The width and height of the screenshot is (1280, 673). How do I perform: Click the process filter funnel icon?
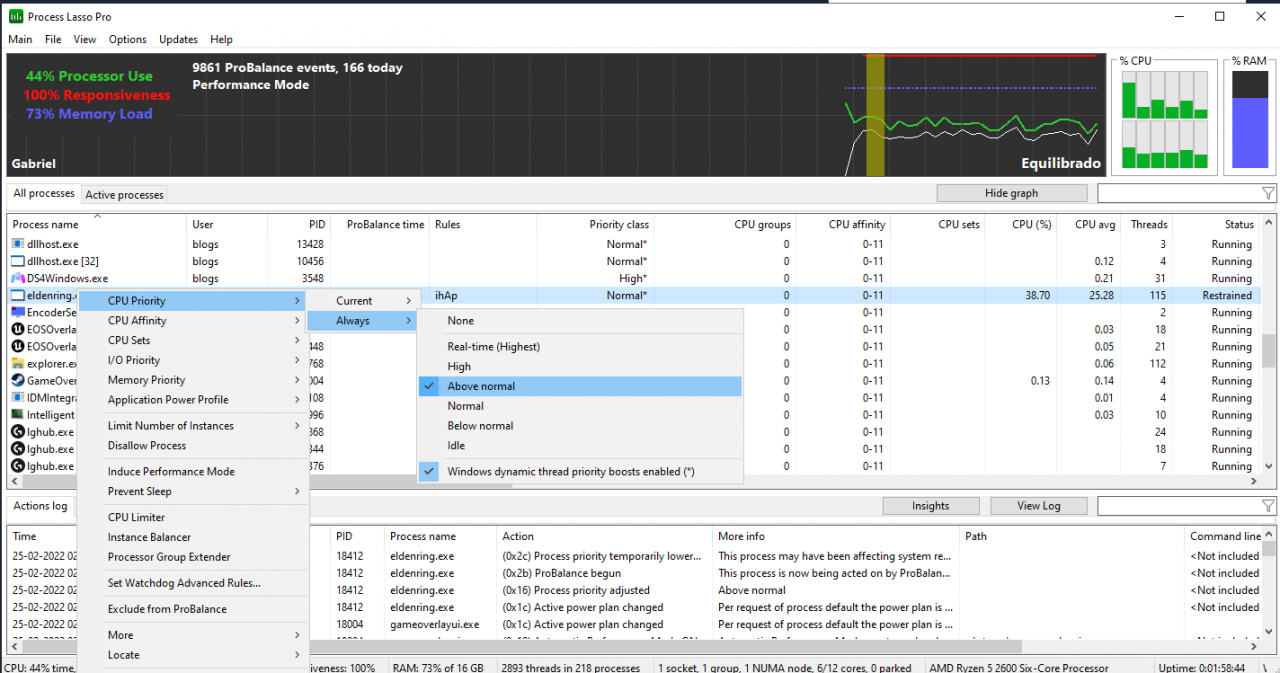[x=1268, y=194]
